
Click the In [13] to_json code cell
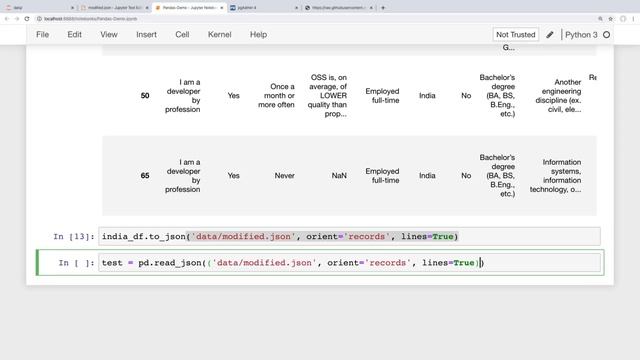(349, 236)
